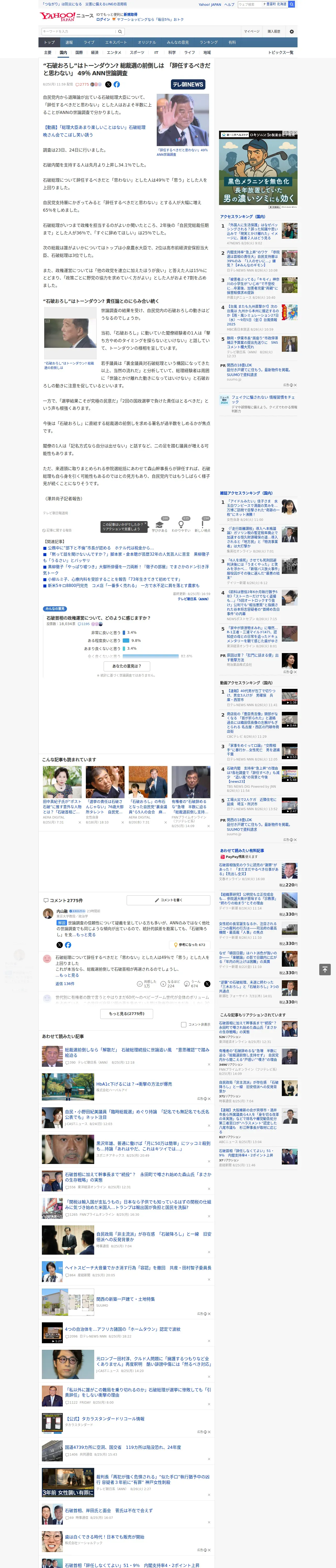Open the ランキング tab

(209, 43)
